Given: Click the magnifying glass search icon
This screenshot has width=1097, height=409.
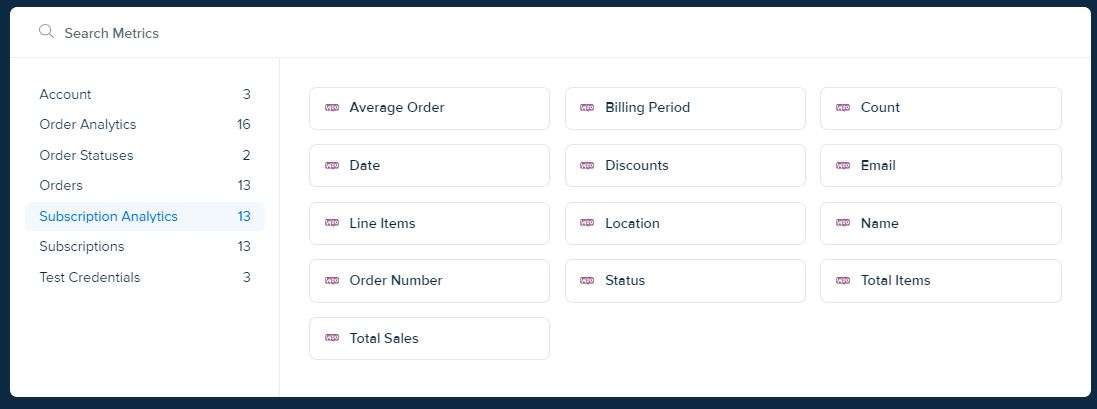Looking at the screenshot, I should pyautogui.click(x=46, y=32).
